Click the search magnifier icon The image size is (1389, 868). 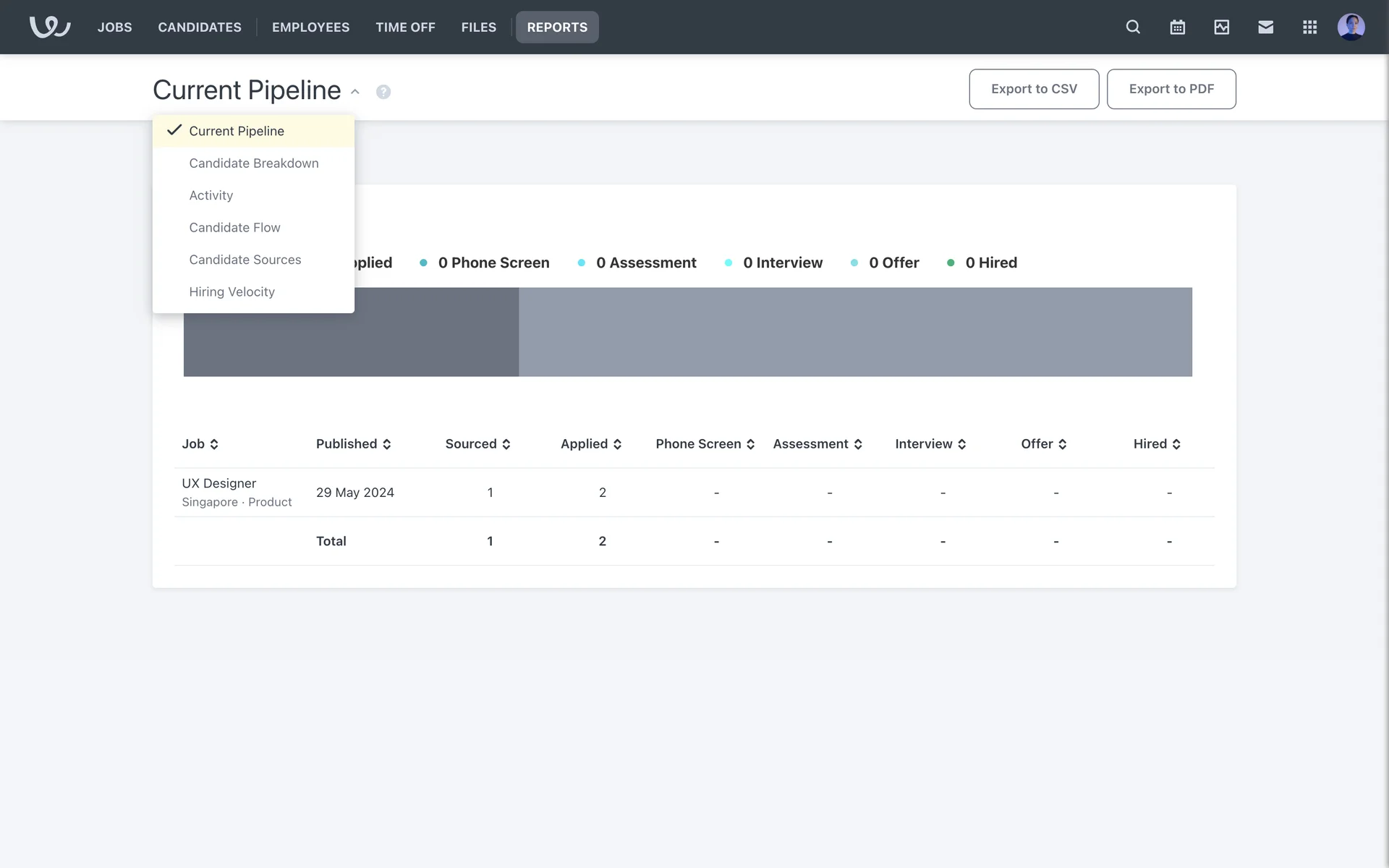click(x=1133, y=27)
